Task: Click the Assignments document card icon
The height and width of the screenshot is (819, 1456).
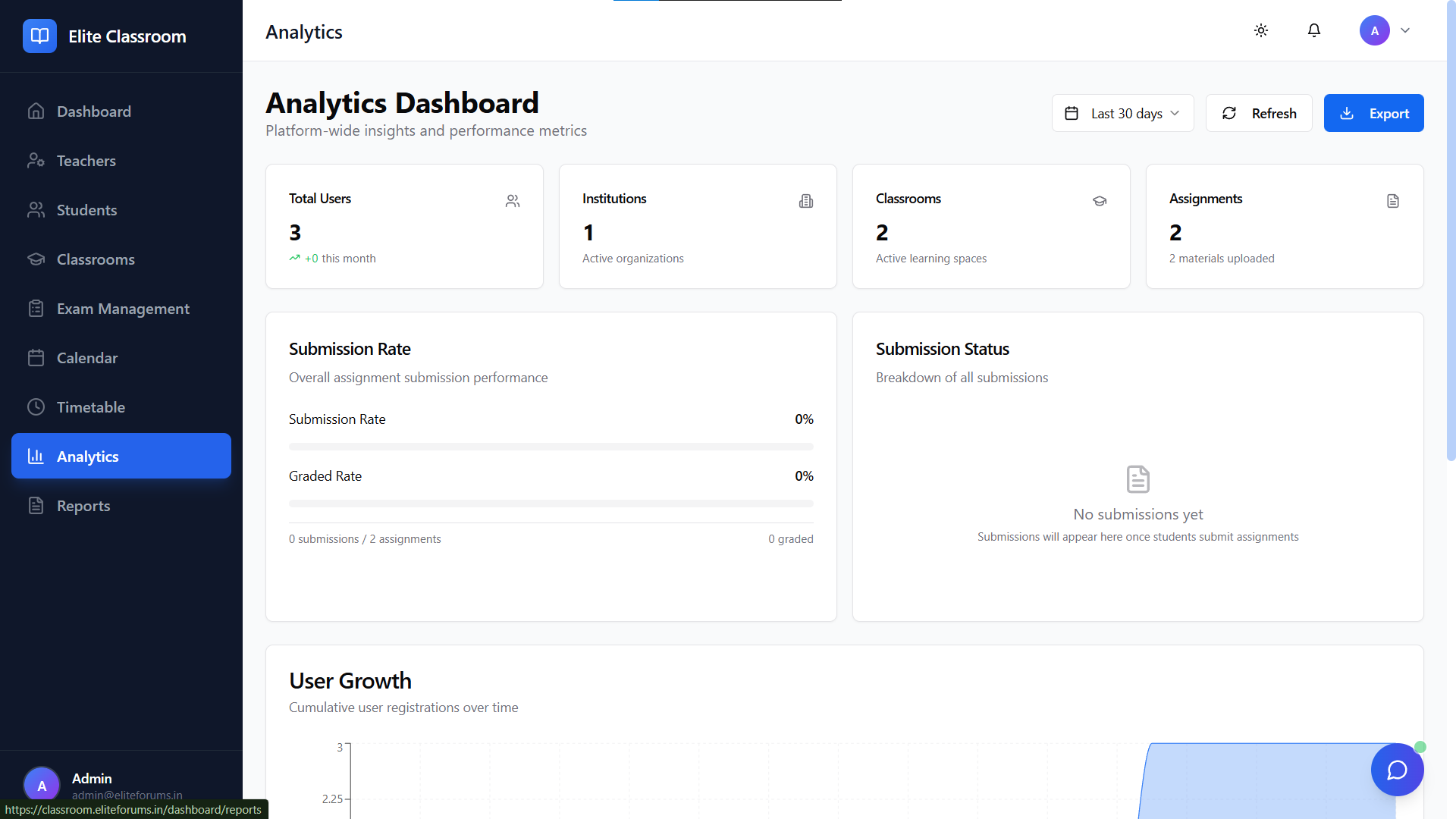Action: [1392, 201]
